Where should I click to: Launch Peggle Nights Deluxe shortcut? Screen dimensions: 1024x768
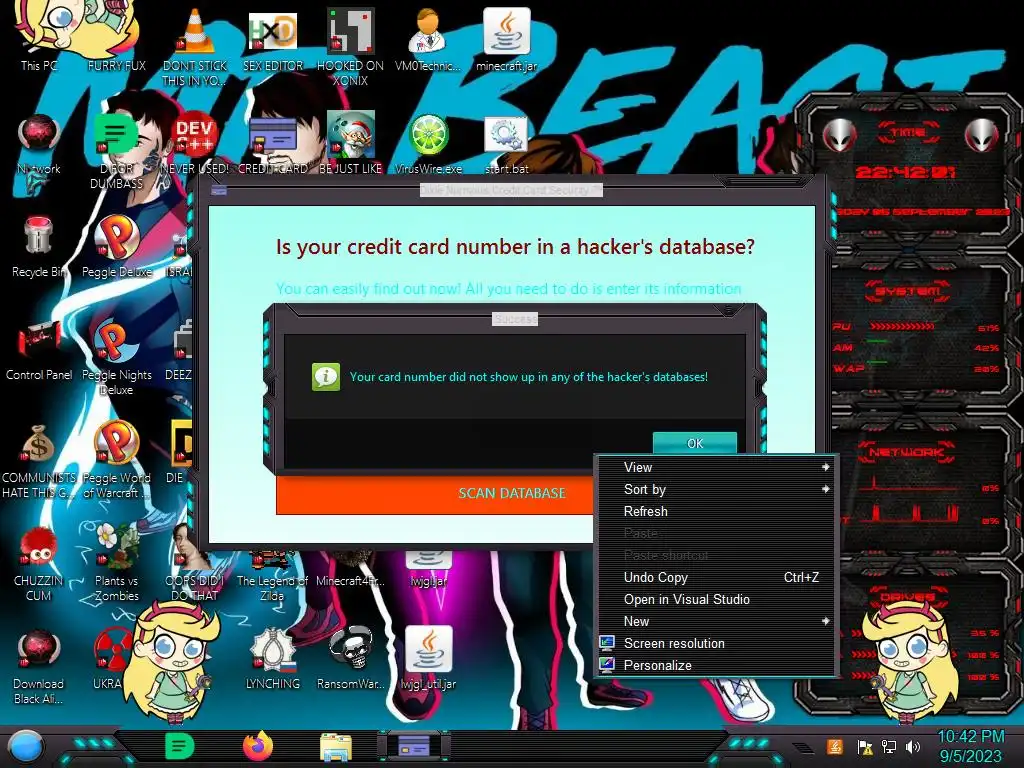pos(117,357)
